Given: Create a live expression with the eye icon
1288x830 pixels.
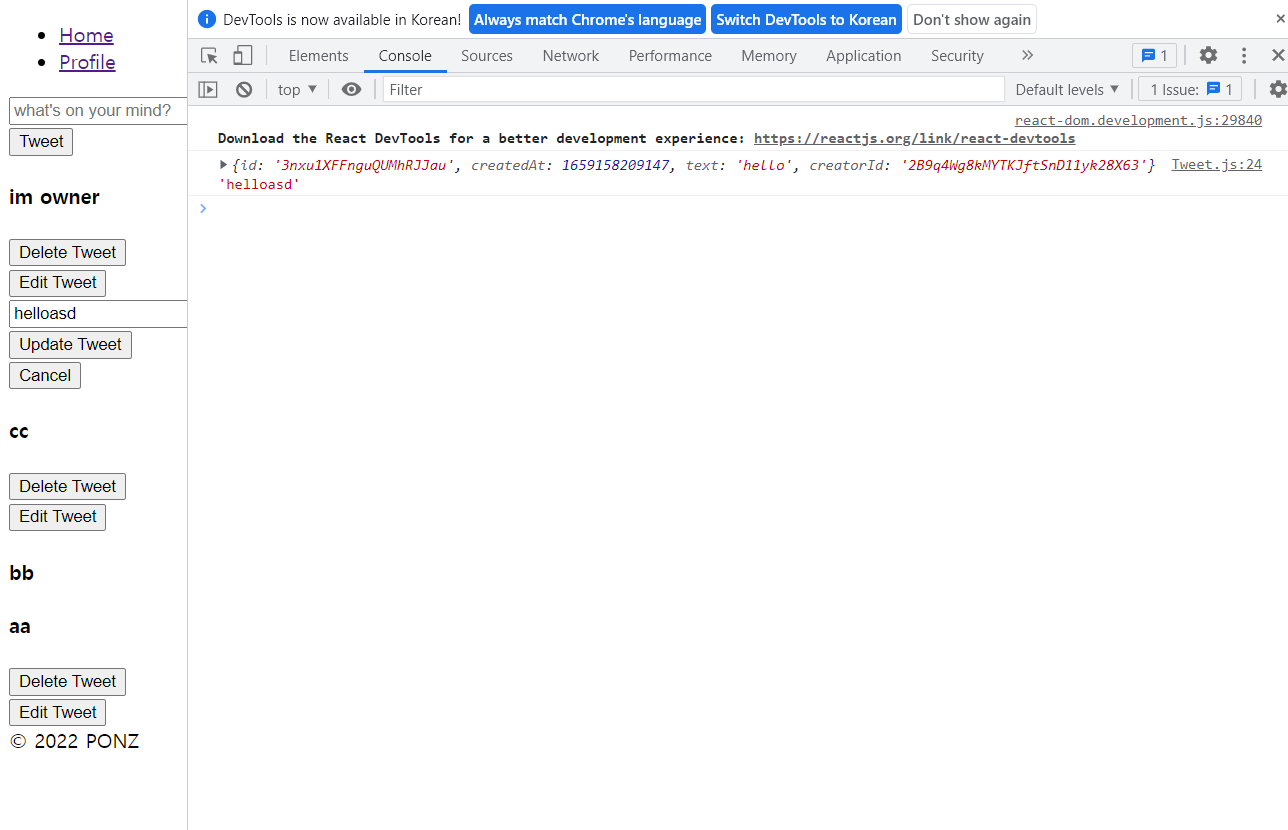Looking at the screenshot, I should pos(351,89).
